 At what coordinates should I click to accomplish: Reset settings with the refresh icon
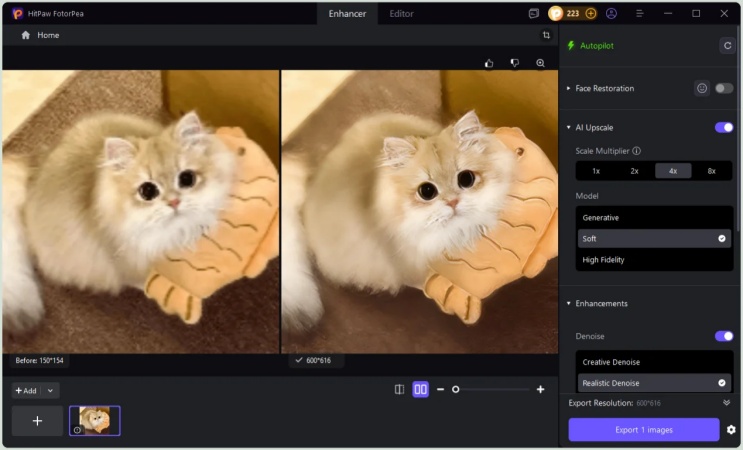(727, 45)
